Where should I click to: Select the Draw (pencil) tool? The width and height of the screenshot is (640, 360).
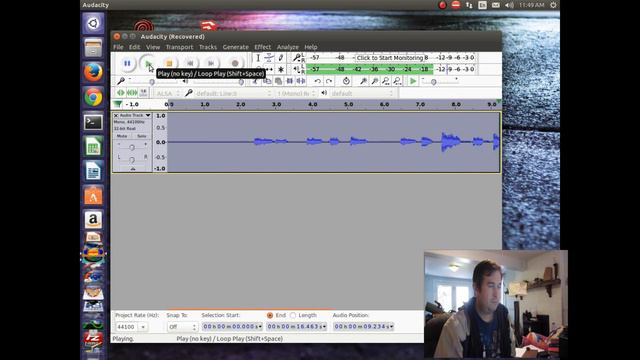click(281, 58)
